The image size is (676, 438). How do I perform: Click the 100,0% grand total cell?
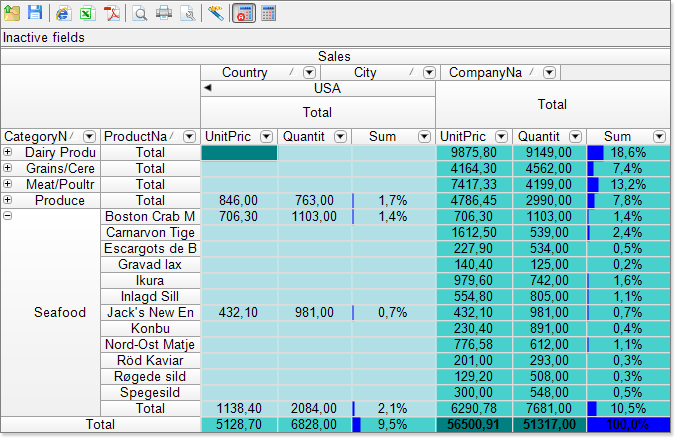[628, 424]
